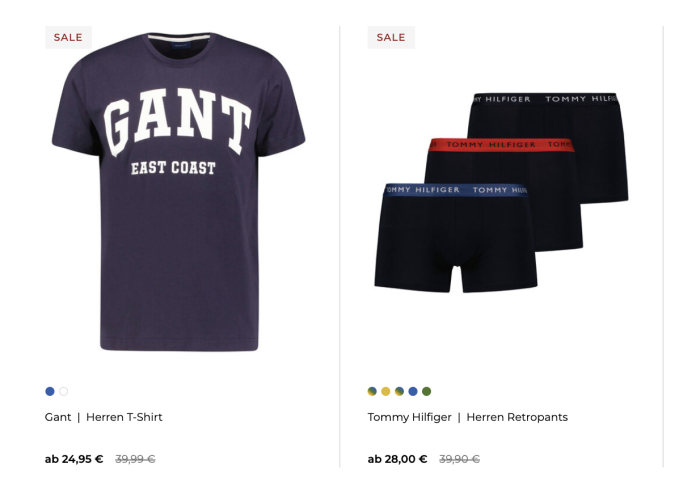The image size is (700, 498).
Task: Click the Gant brand name link
Action: point(58,417)
